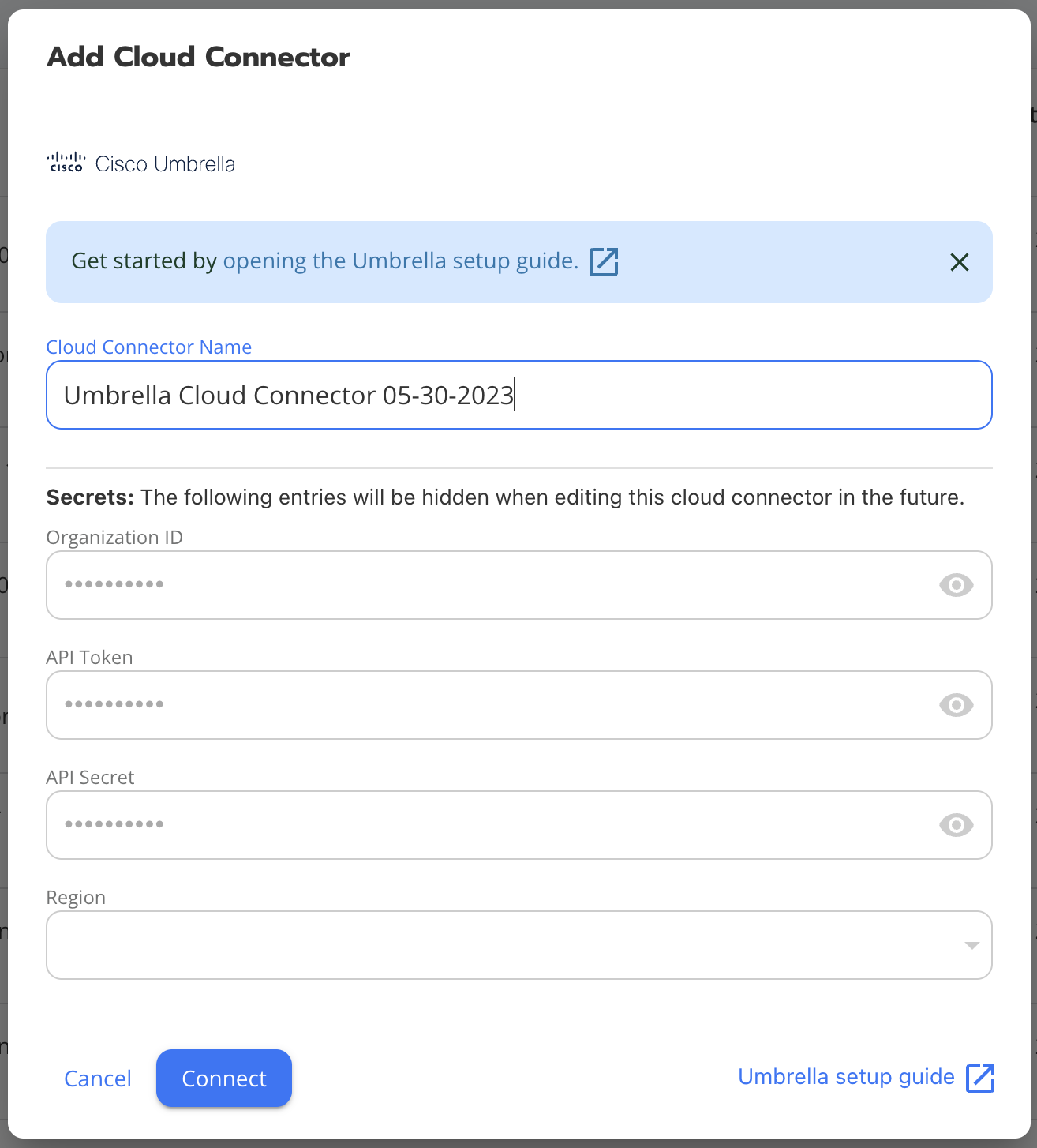The width and height of the screenshot is (1037, 1148).
Task: Select the Cisco Umbrella label
Action: (x=165, y=164)
